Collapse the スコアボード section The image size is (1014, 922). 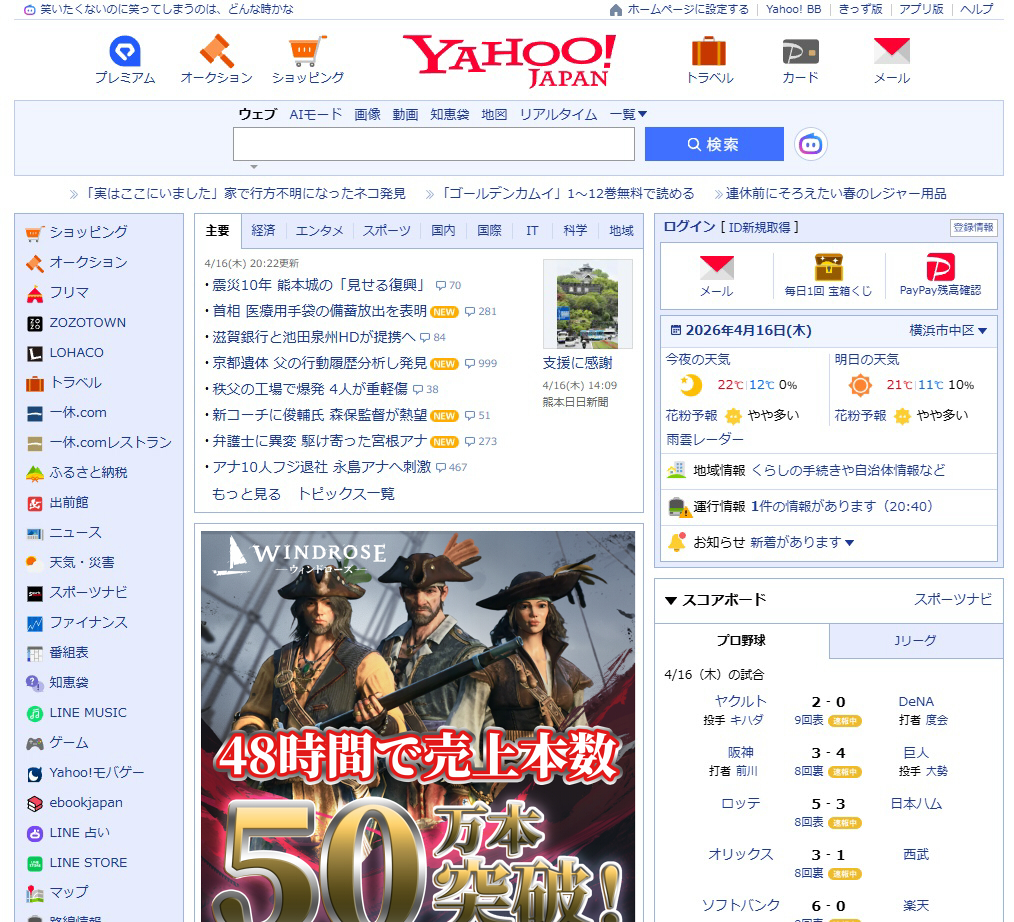[671, 600]
